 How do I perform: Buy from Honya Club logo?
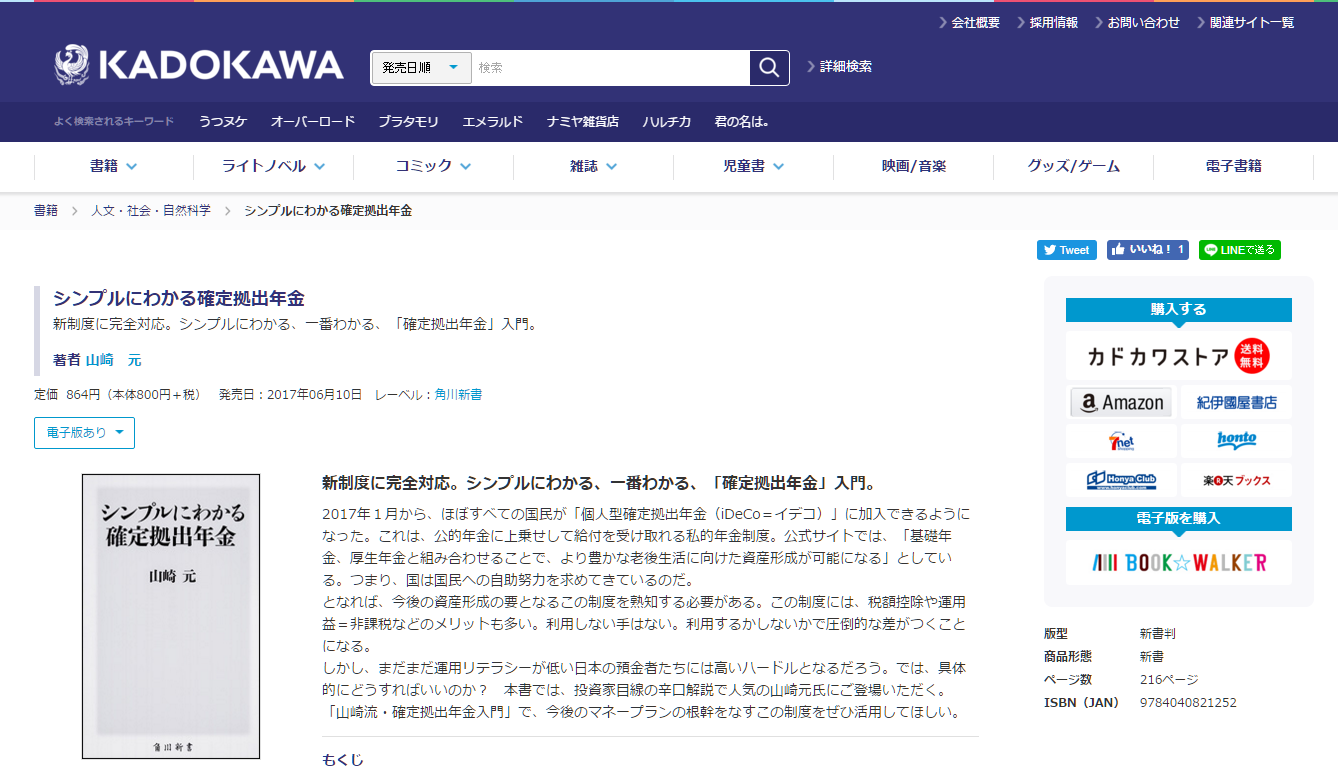1120,480
